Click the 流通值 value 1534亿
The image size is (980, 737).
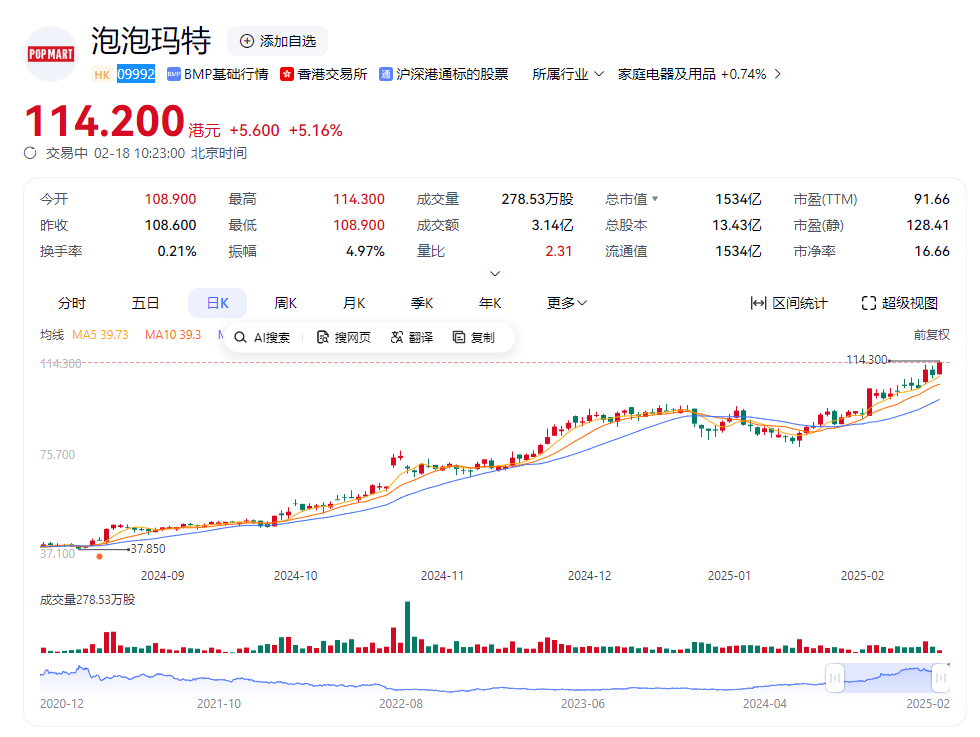point(738,251)
